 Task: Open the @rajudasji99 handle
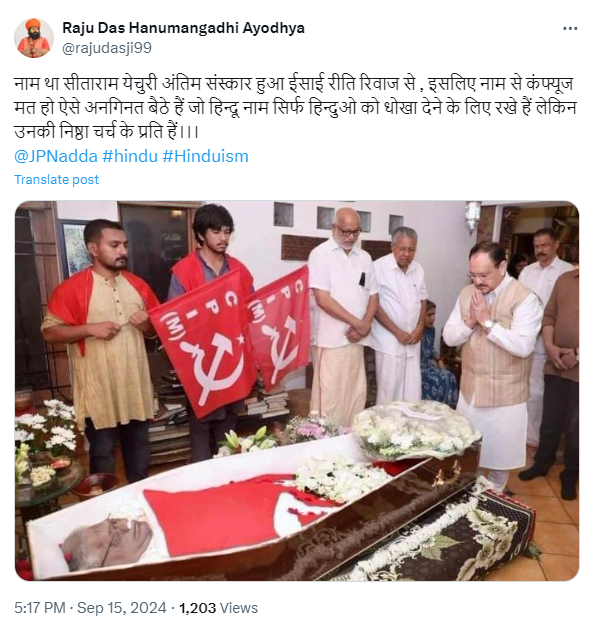point(107,48)
